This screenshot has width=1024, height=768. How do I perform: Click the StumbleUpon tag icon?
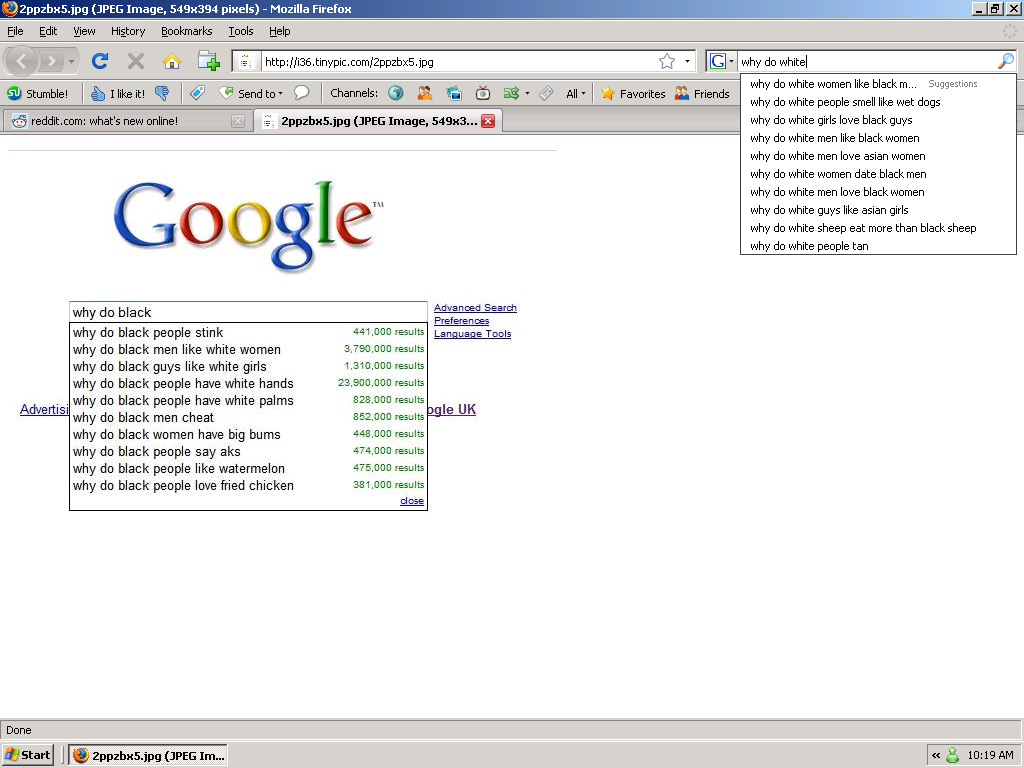[x=197, y=93]
